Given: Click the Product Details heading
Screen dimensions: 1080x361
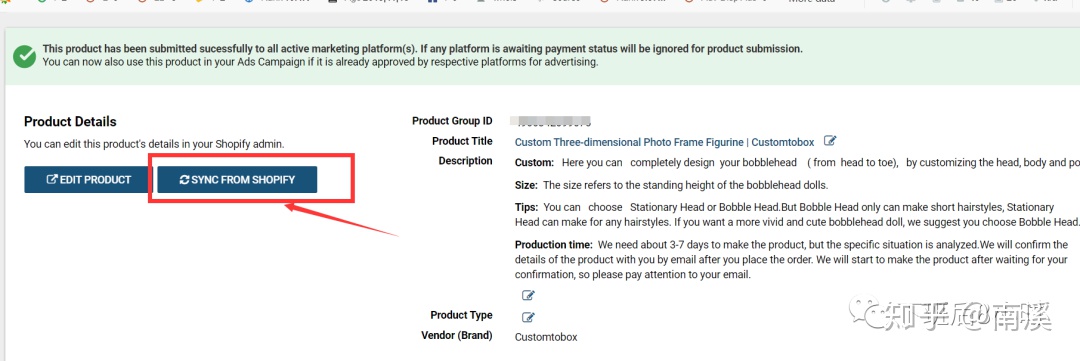Looking at the screenshot, I should (70, 121).
